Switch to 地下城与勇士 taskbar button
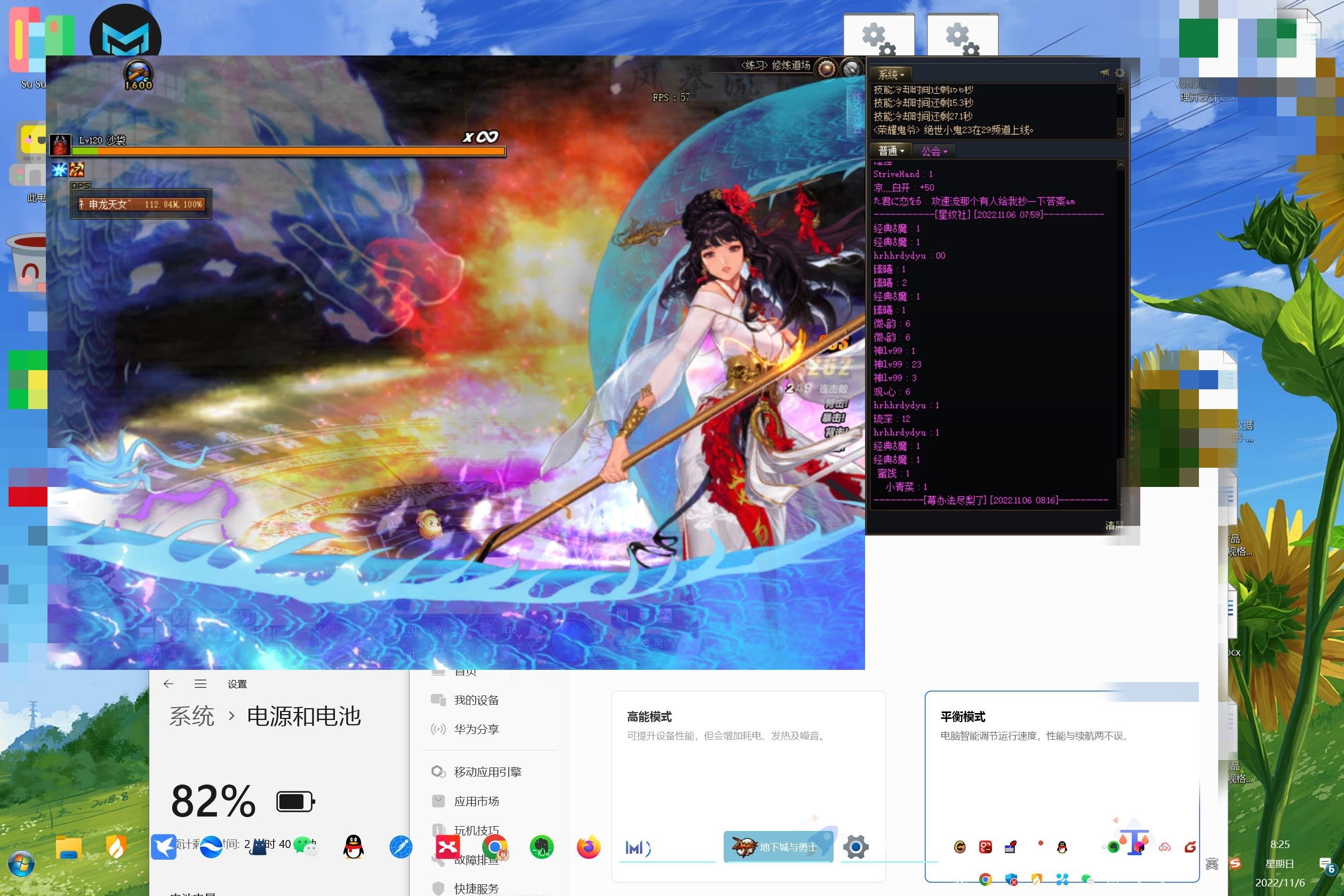Screen dimensions: 1344x896 pos(778,847)
